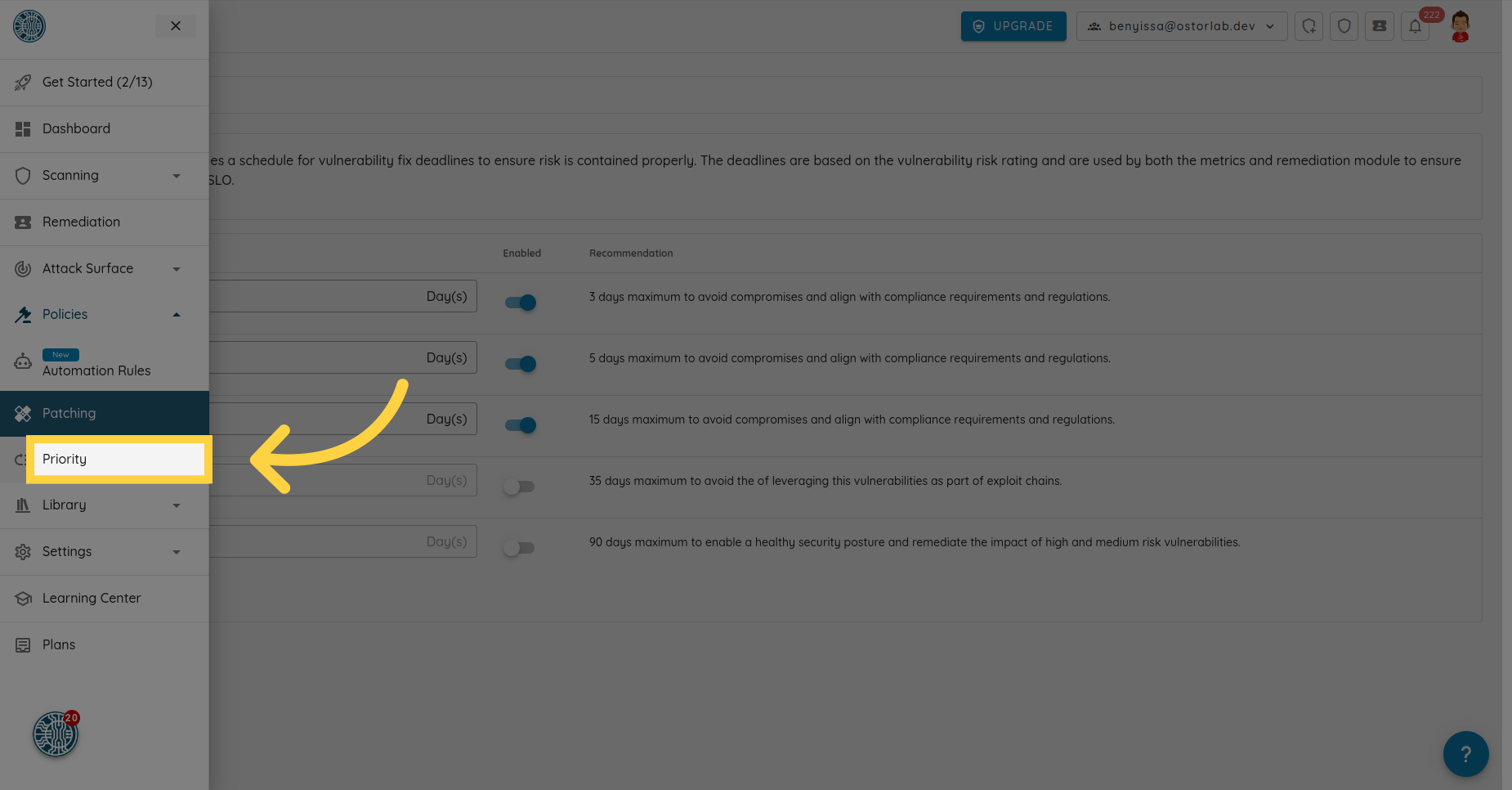The height and width of the screenshot is (790, 1512).
Task: Expand the Scanning submenu arrow
Action: (x=177, y=176)
